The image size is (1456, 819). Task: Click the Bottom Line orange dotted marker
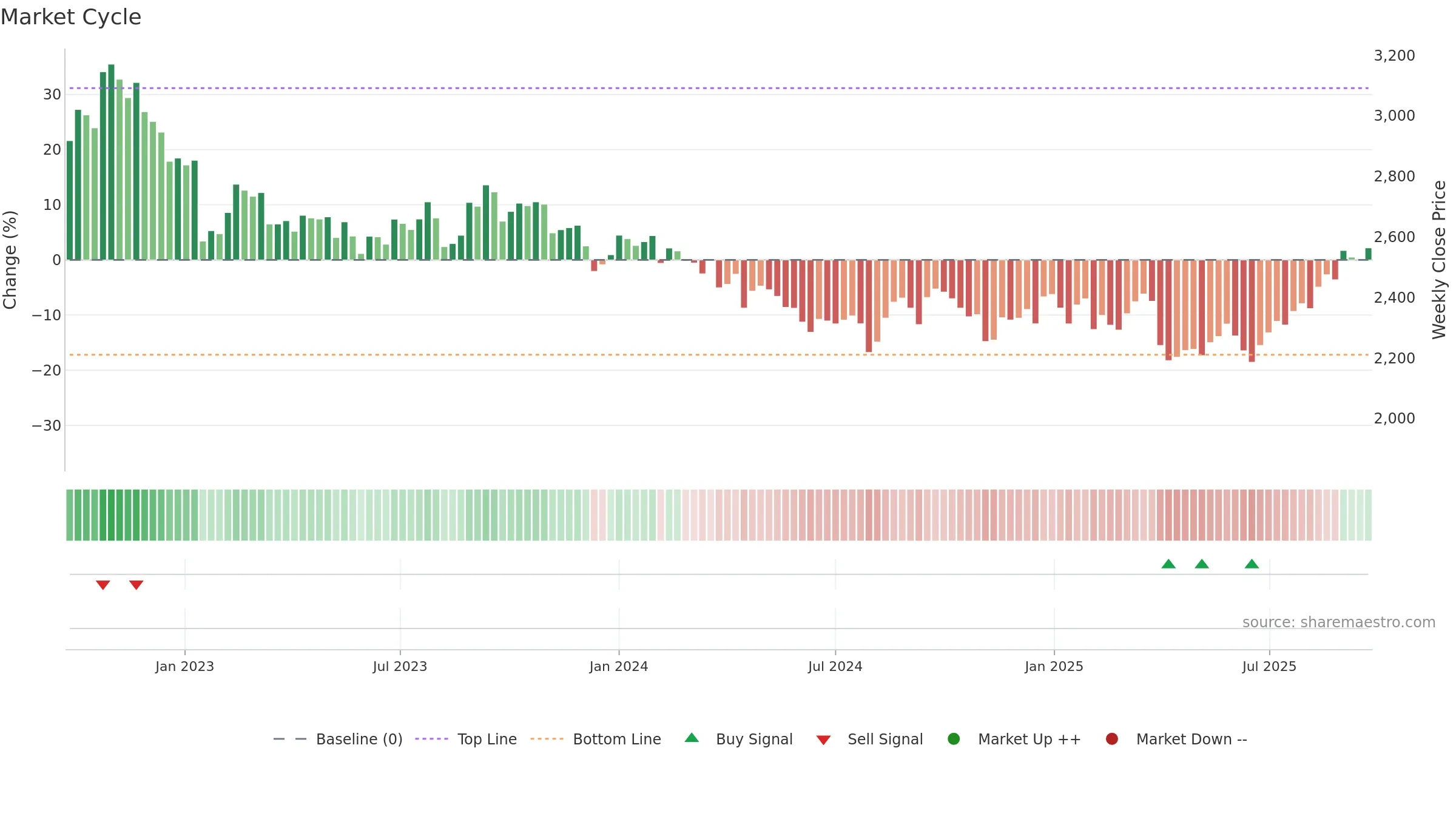tap(547, 739)
